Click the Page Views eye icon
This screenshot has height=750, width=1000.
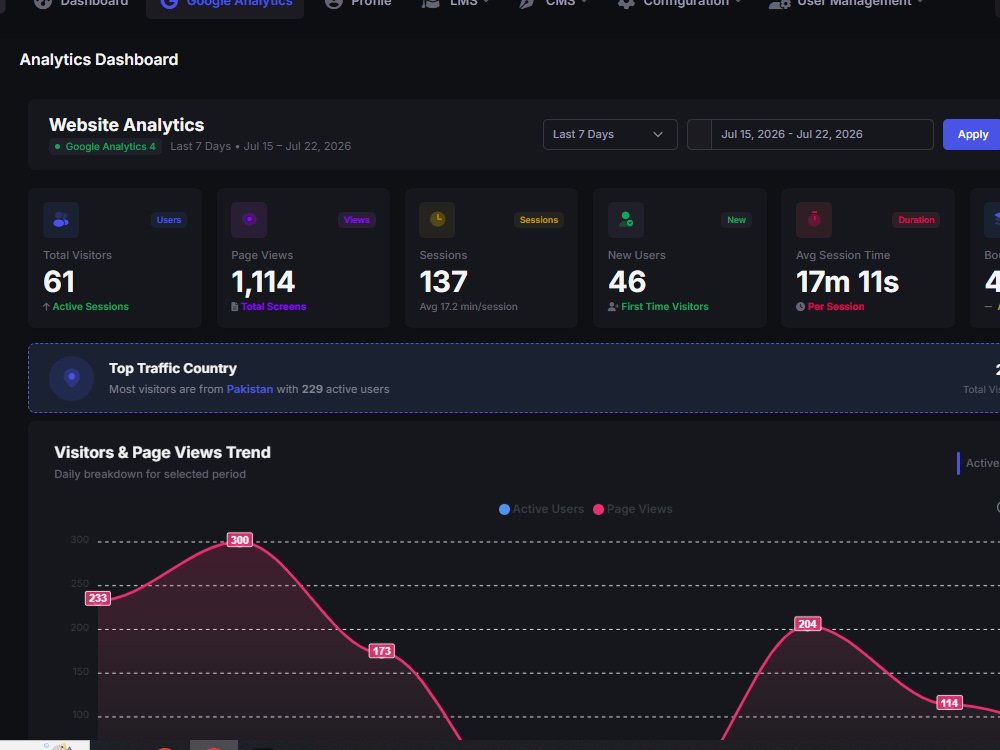tap(249, 219)
